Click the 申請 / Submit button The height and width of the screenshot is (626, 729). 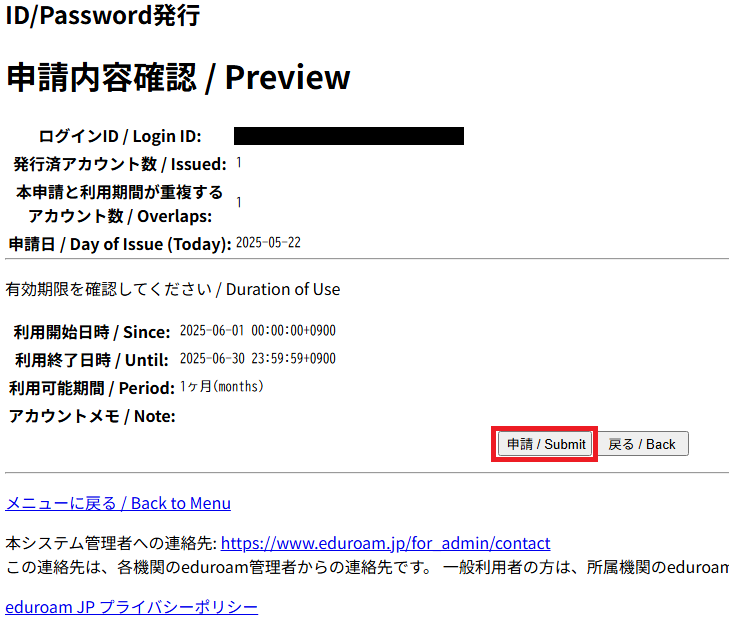pos(545,444)
